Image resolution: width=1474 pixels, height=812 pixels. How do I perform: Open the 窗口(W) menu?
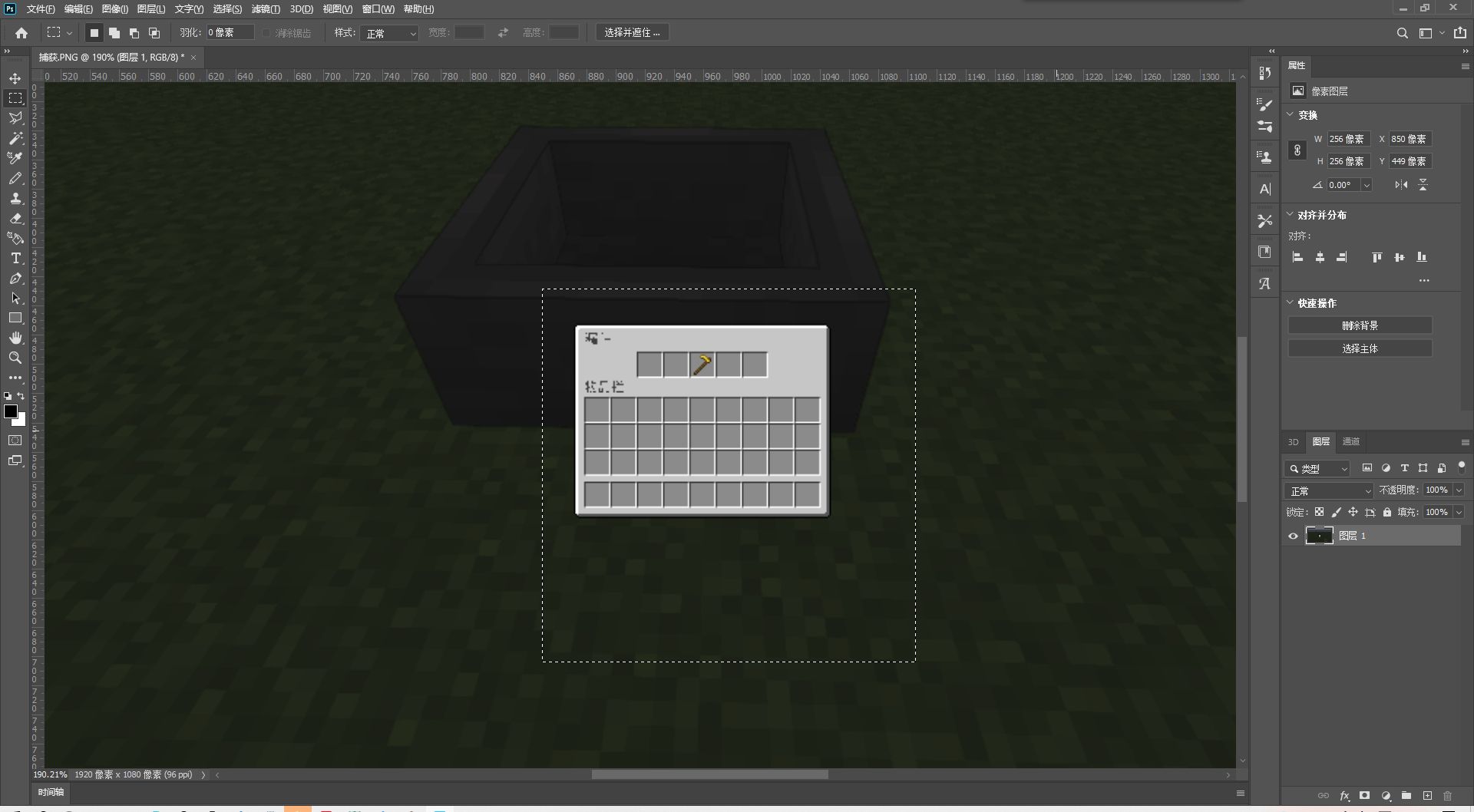(378, 9)
